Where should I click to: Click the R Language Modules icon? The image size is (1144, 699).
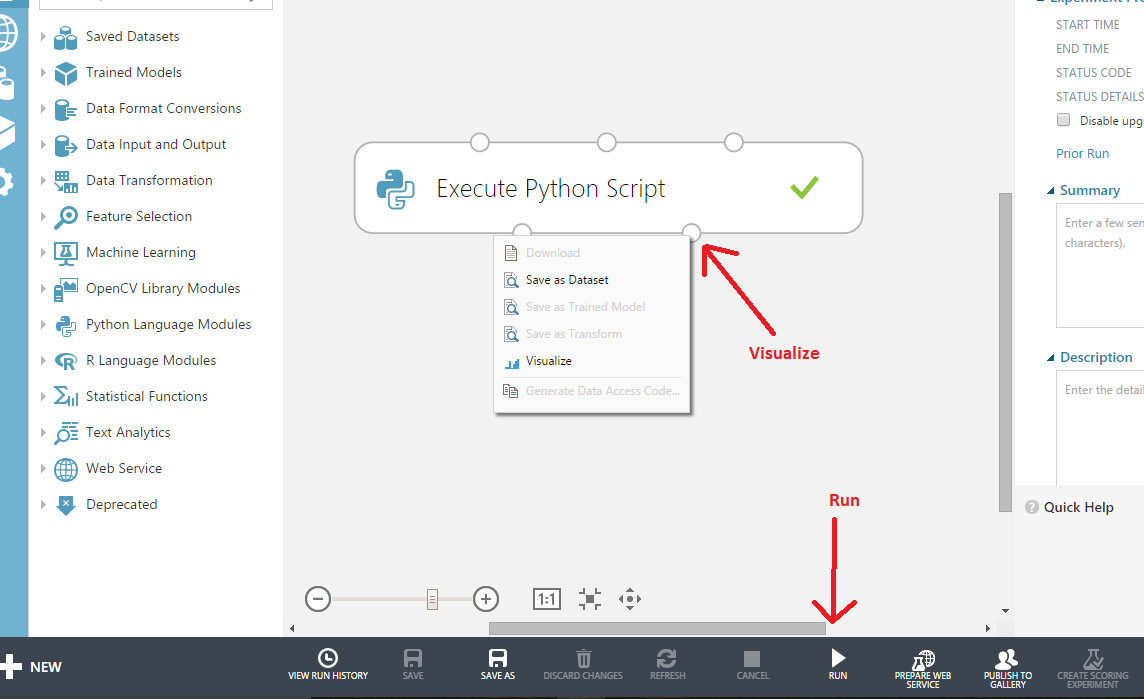tap(66, 361)
